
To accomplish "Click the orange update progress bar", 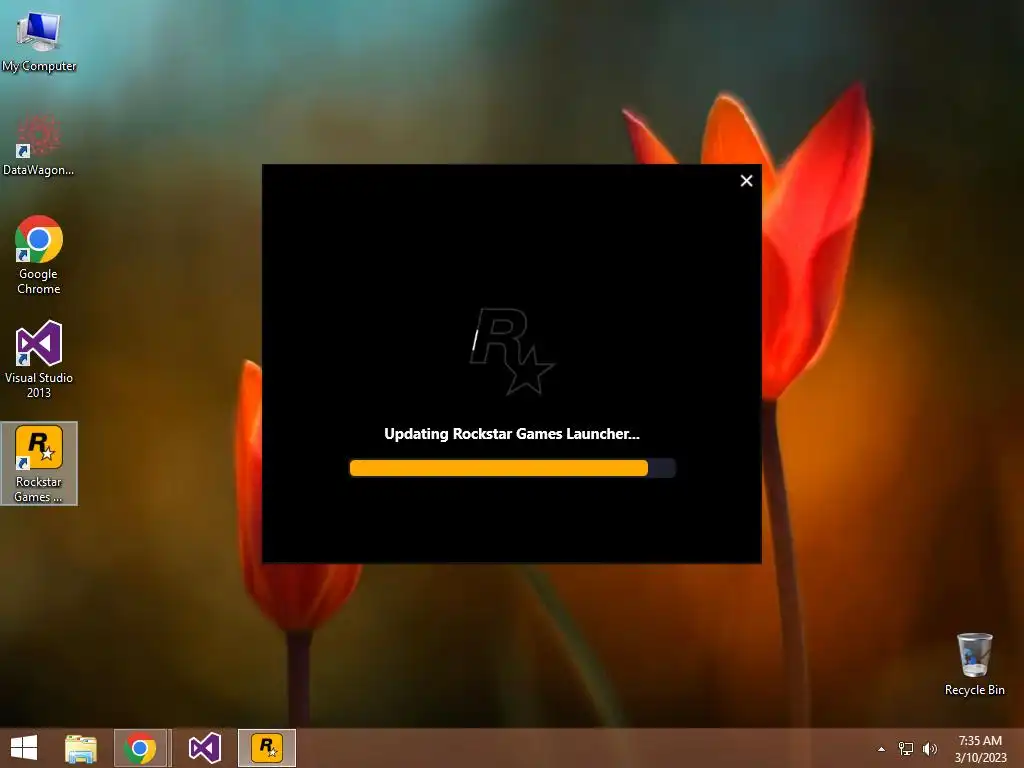I will tap(513, 468).
